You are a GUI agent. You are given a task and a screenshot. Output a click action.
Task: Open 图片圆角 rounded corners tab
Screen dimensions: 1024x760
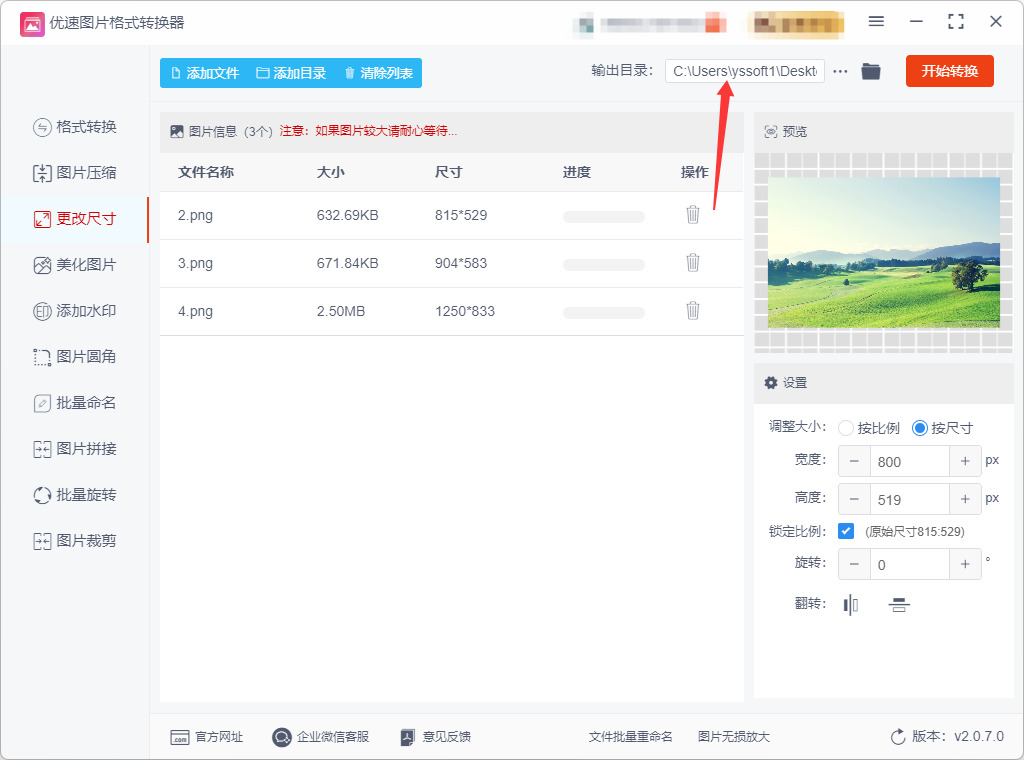click(74, 356)
